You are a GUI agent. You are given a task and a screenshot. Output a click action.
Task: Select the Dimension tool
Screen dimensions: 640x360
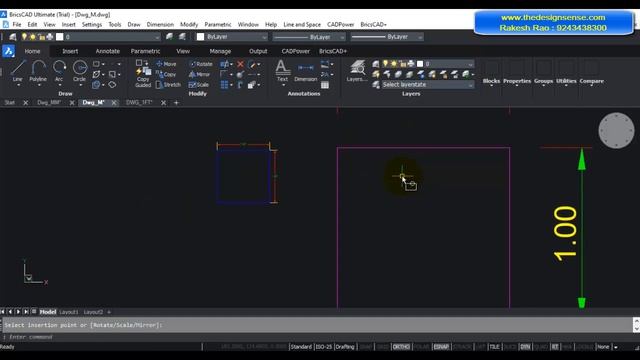point(306,72)
